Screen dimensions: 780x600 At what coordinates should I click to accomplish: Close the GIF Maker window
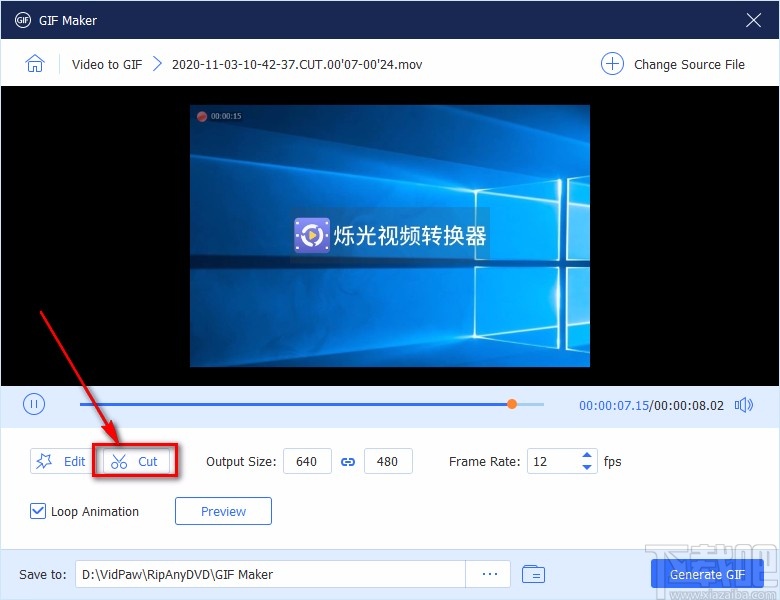[753, 20]
